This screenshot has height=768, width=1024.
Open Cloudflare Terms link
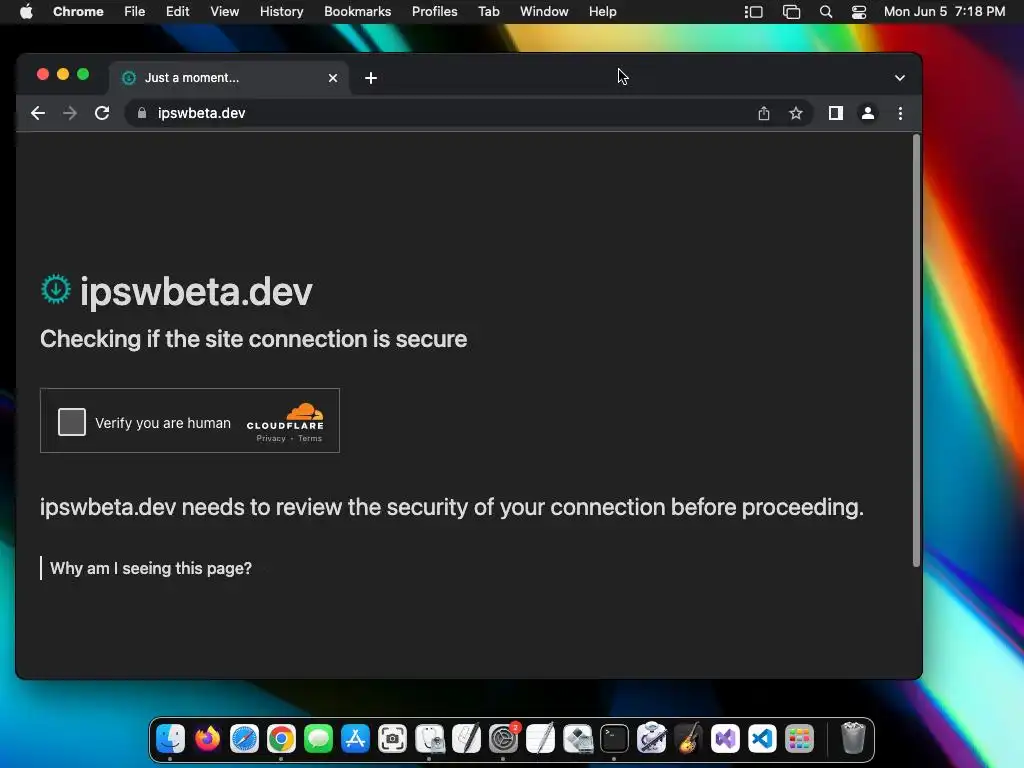[x=310, y=438]
